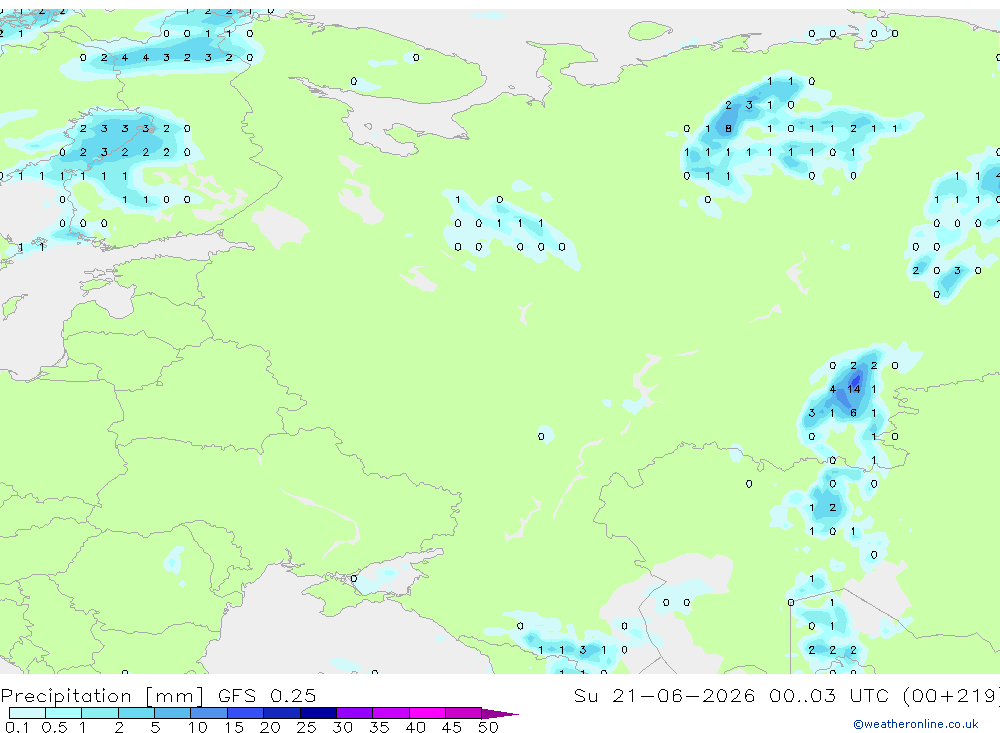Click the '8' precipitation value on the map
Image resolution: width=1000 pixels, height=733 pixels.
click(728, 129)
